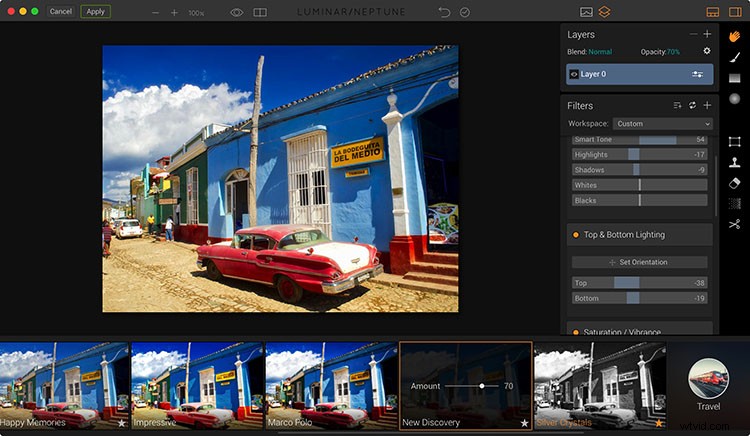Click the New Discovery Amount slider
The height and width of the screenshot is (436, 750).
pos(472,386)
